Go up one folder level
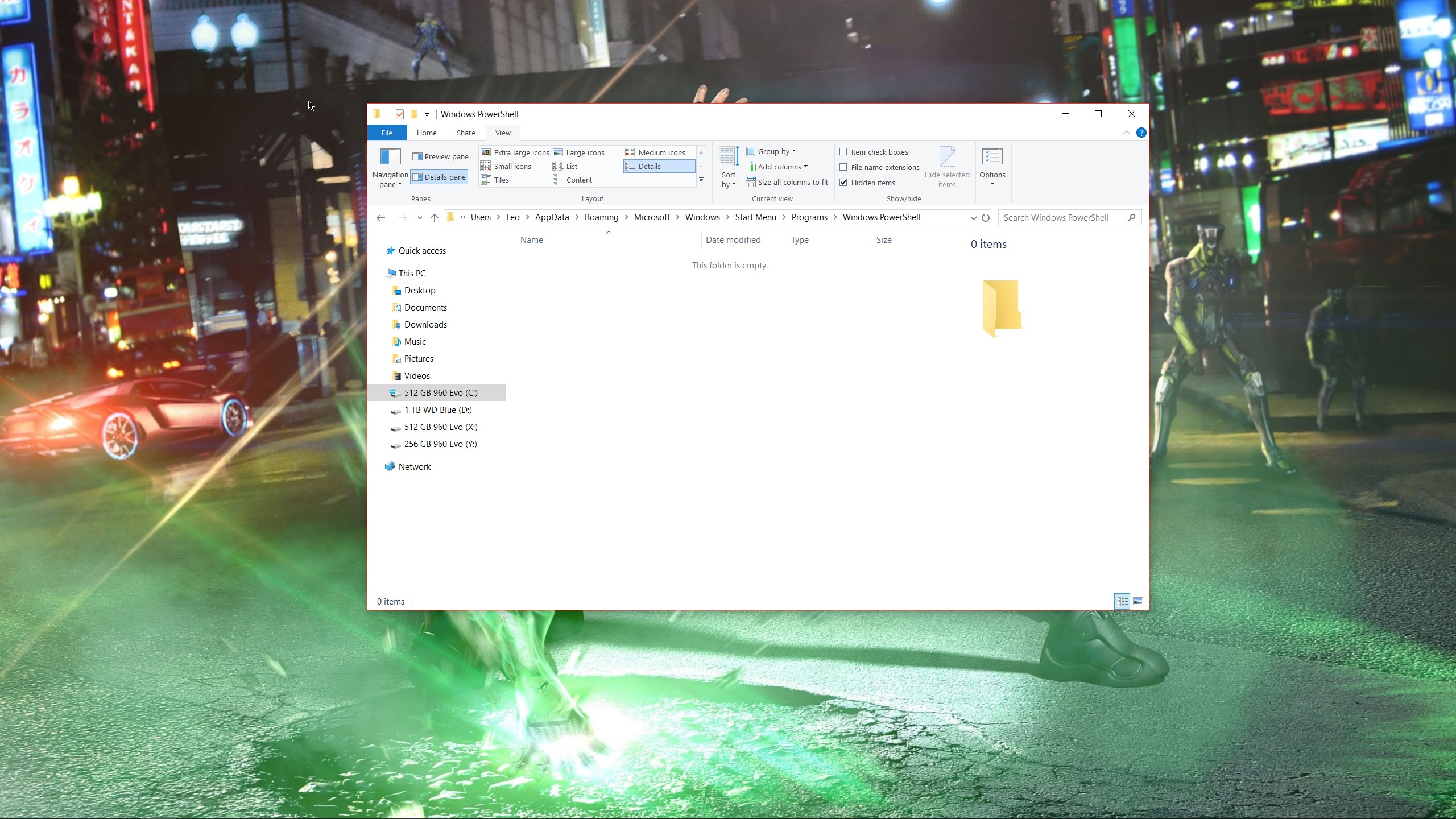 435,218
